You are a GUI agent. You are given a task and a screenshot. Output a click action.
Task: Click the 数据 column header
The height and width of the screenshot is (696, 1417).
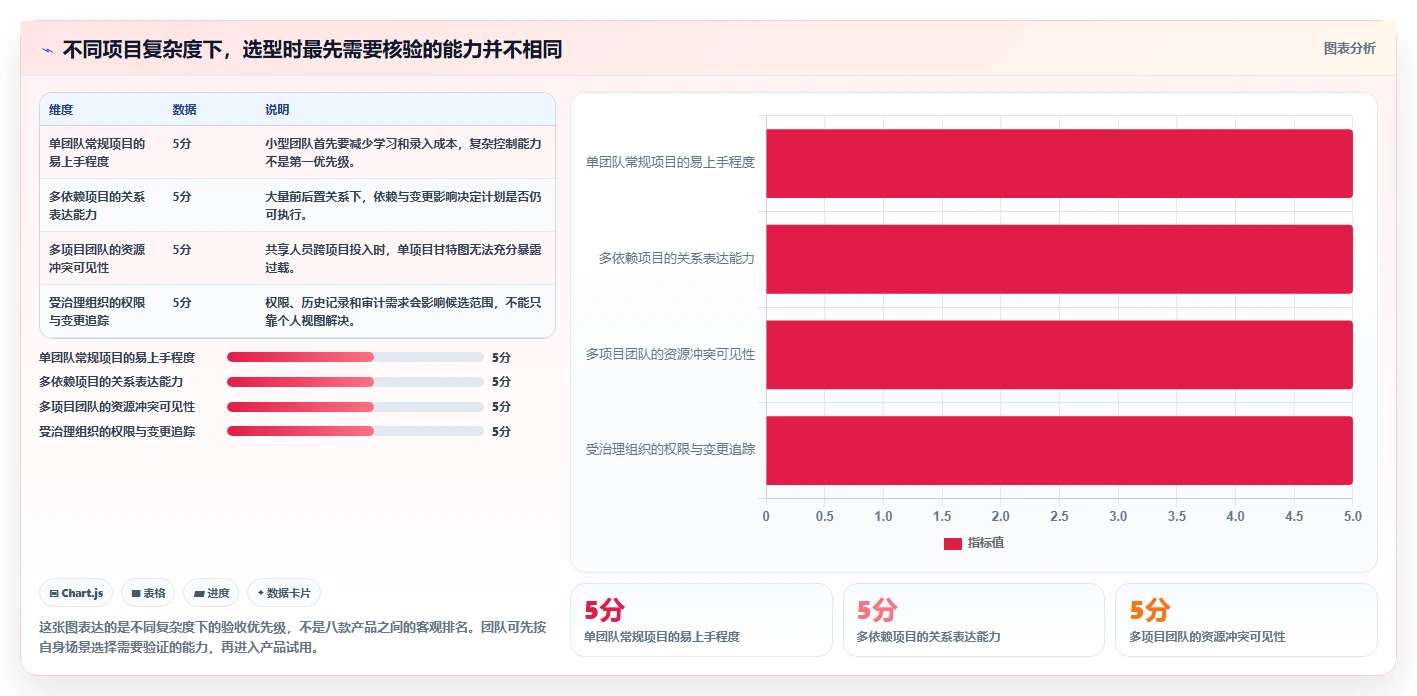184,110
